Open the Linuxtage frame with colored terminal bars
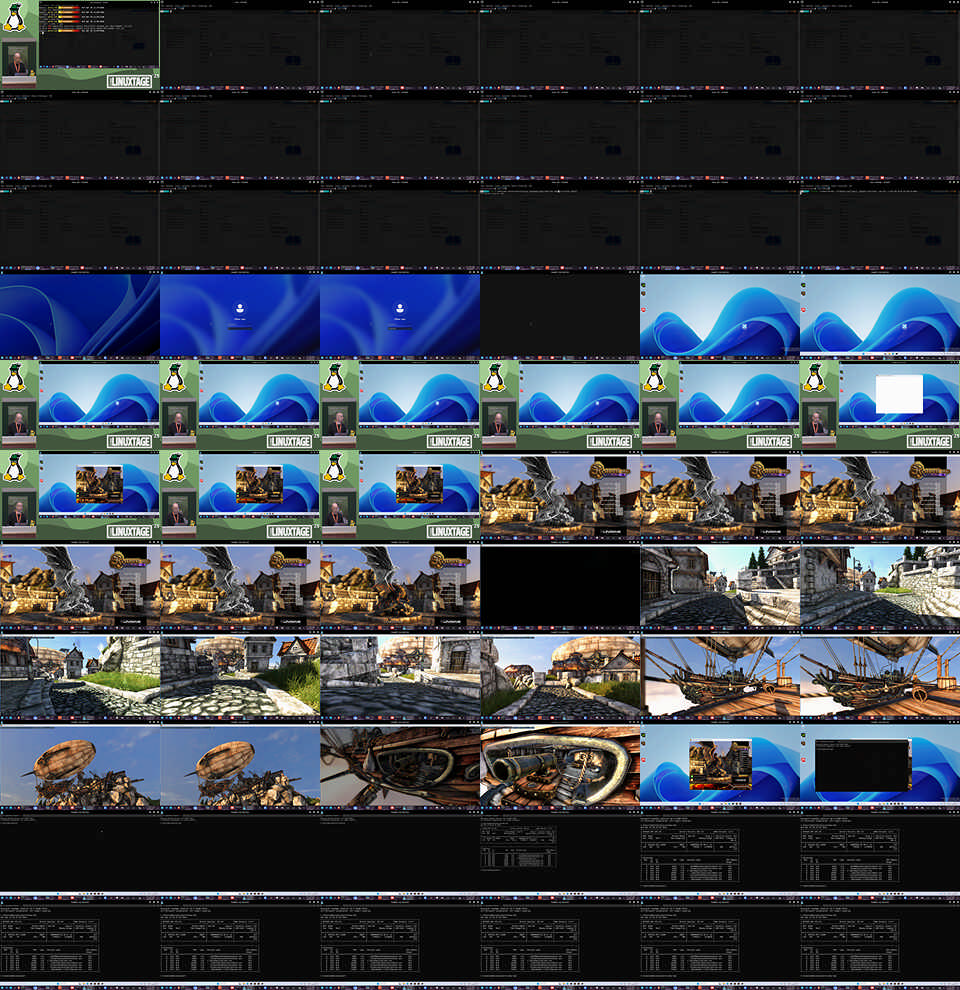 pyautogui.click(x=80, y=45)
